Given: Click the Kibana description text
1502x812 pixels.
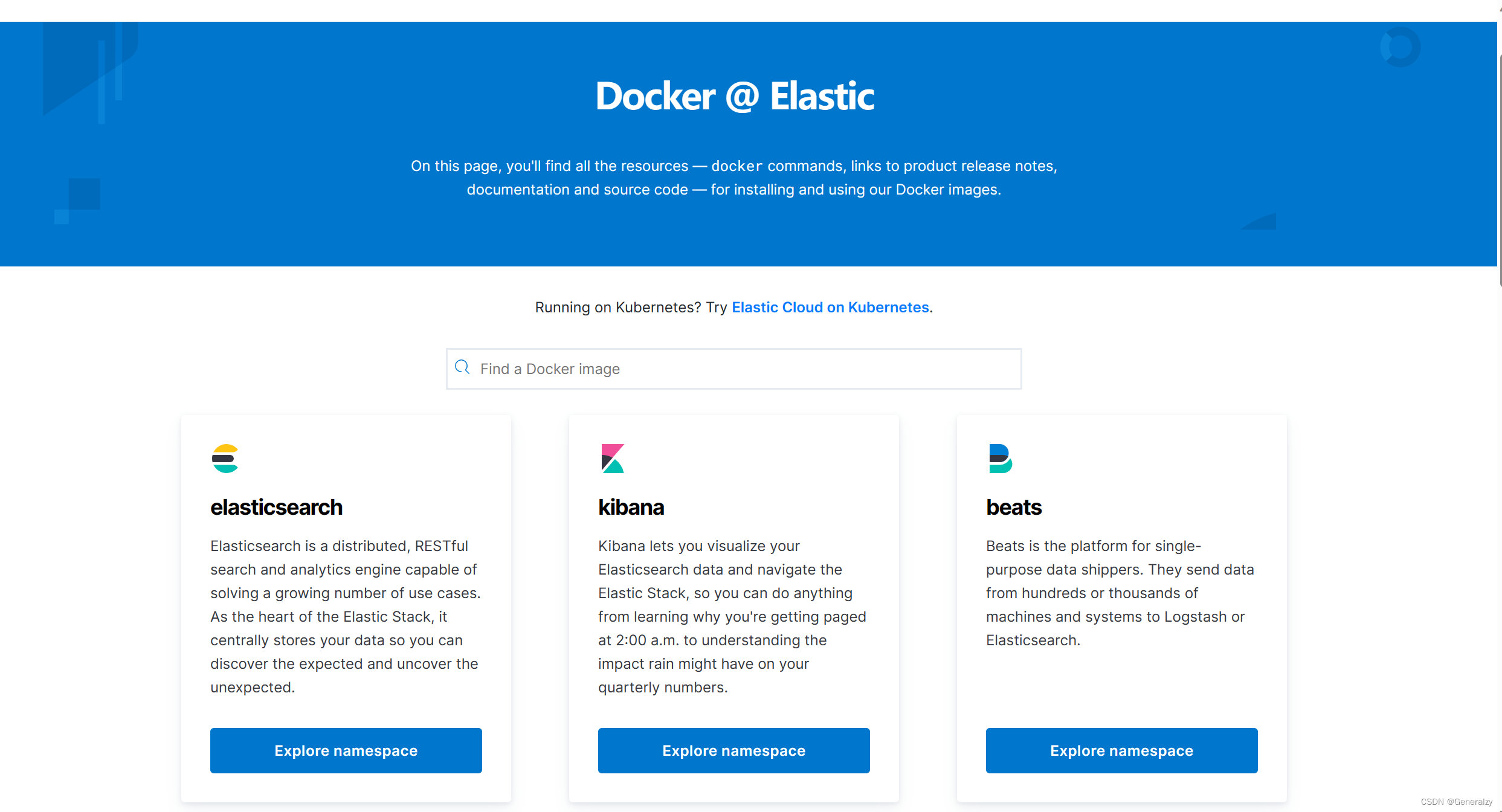Looking at the screenshot, I should coord(731,616).
